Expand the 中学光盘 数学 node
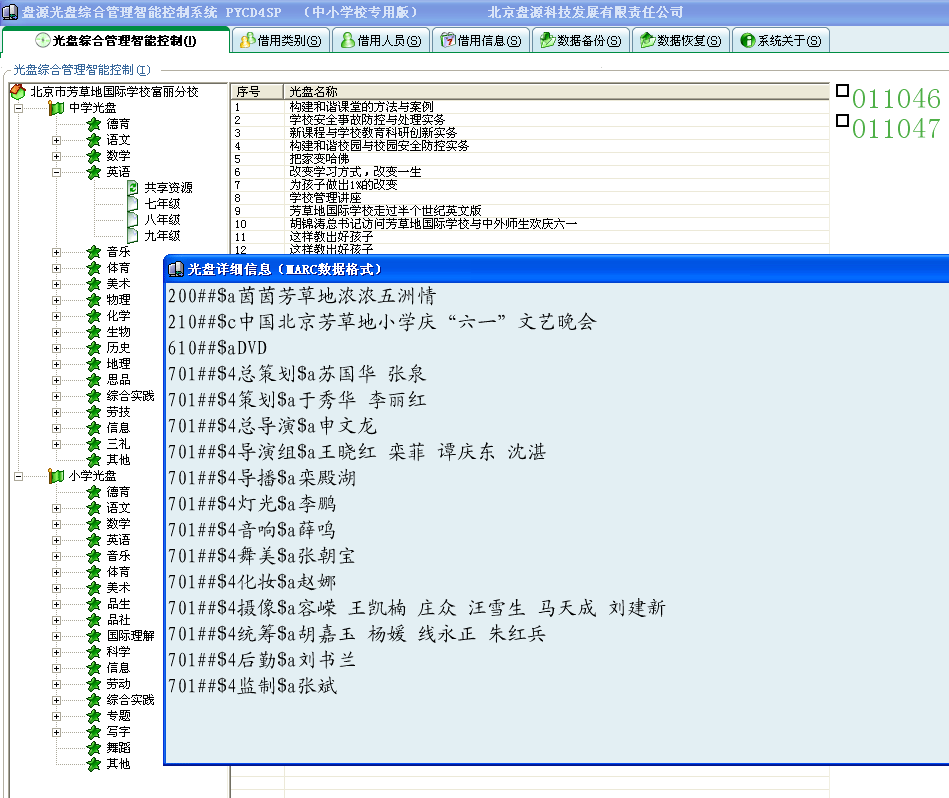 click(56, 156)
